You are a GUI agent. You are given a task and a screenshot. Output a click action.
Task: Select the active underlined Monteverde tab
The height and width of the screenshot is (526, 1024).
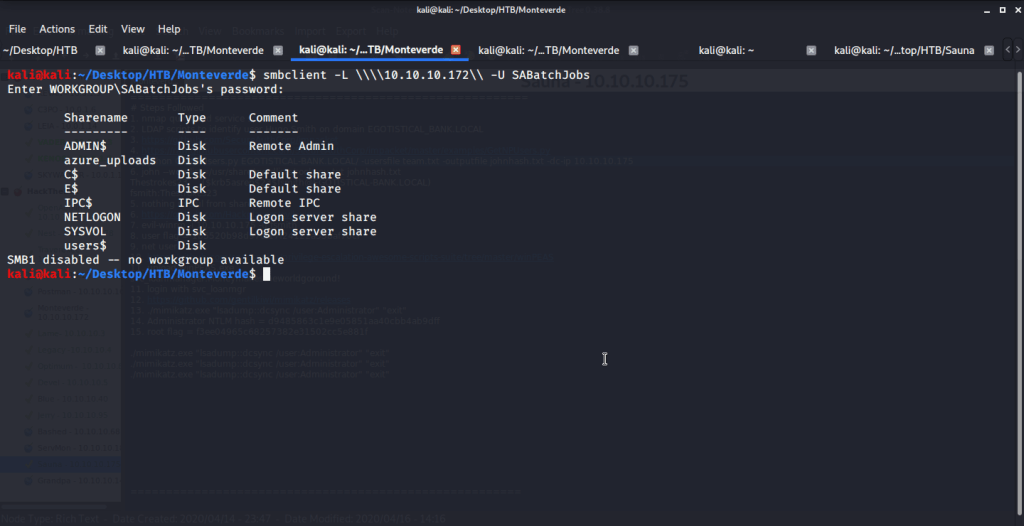pos(371,50)
